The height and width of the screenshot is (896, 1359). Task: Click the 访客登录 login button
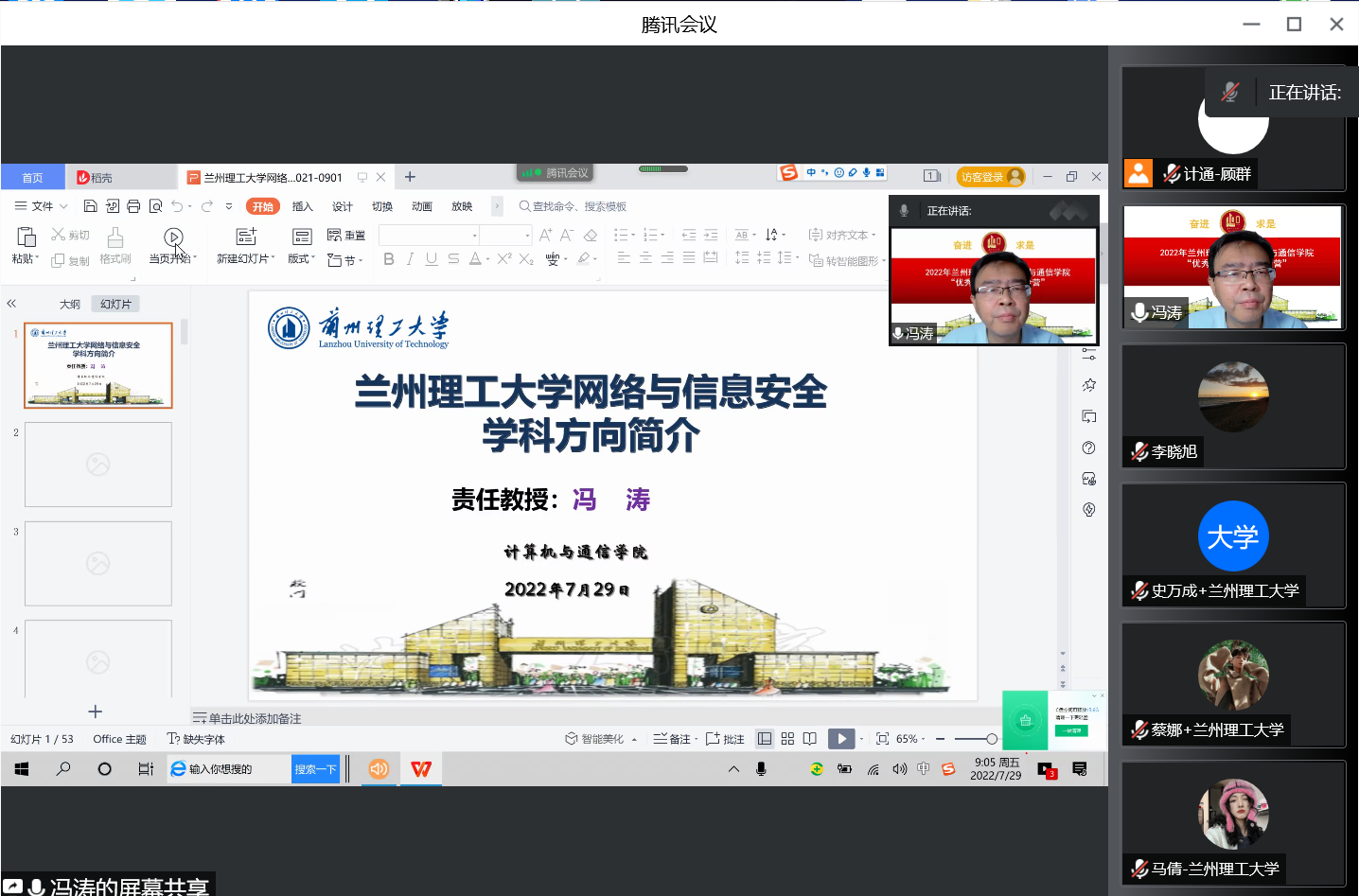[x=990, y=177]
